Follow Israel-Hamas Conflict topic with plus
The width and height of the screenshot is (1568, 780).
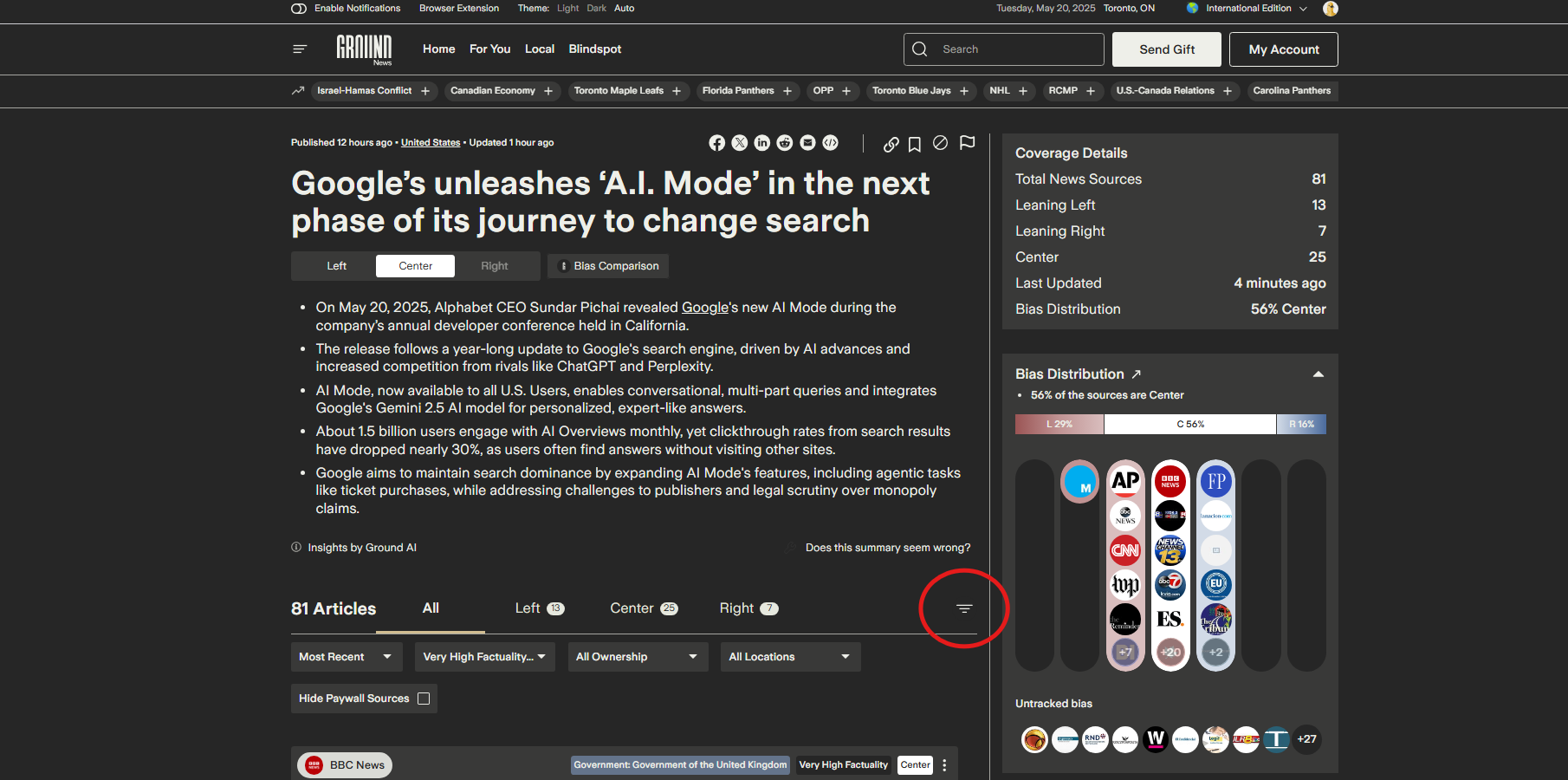coord(425,91)
